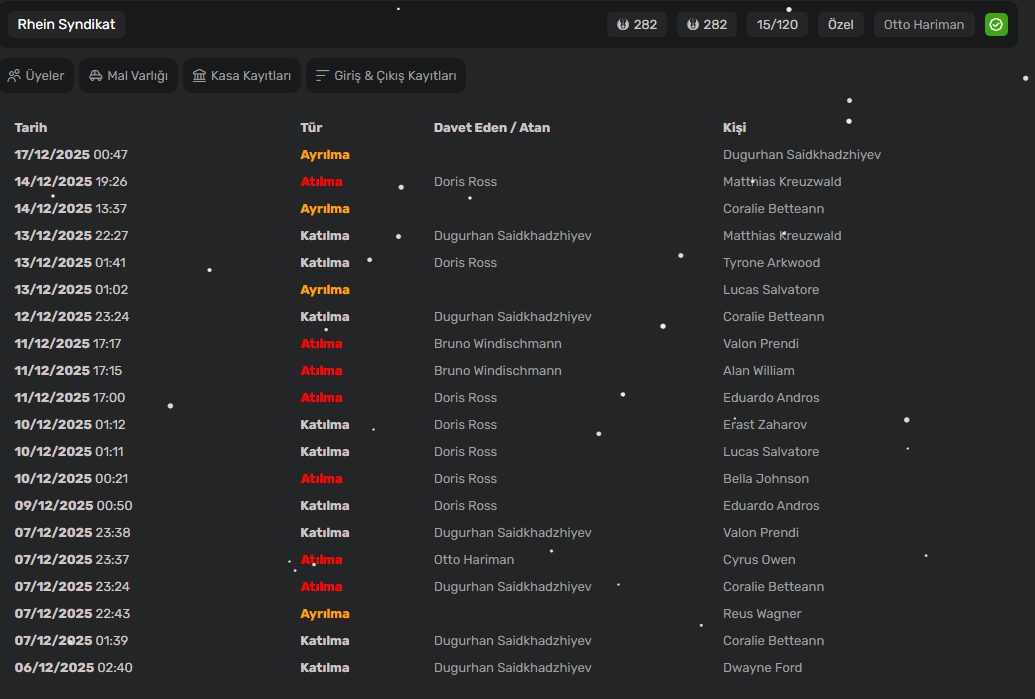Viewport: 1035px width, 699px height.
Task: Click Doris Ross in the 13/12/2025 01:41 row
Action: click(x=465, y=263)
